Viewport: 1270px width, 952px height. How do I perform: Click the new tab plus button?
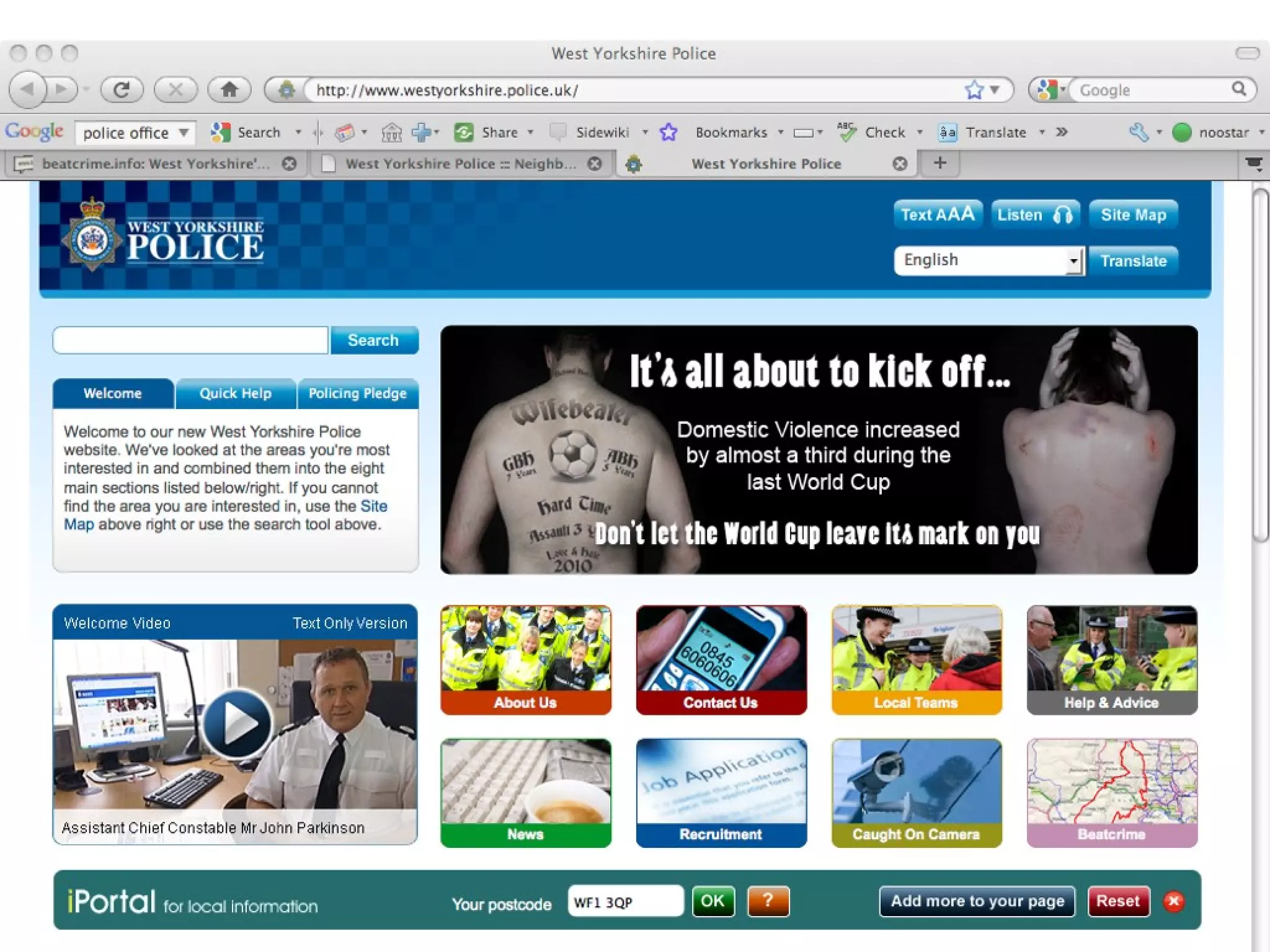(x=940, y=163)
